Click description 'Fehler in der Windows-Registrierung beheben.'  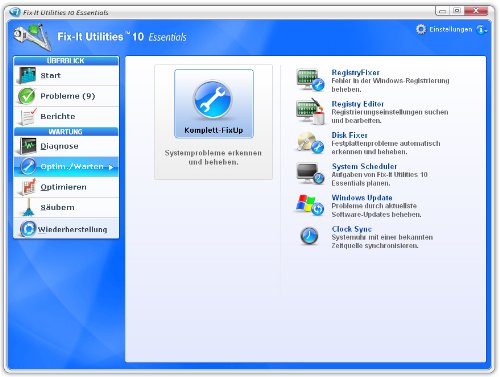point(390,85)
